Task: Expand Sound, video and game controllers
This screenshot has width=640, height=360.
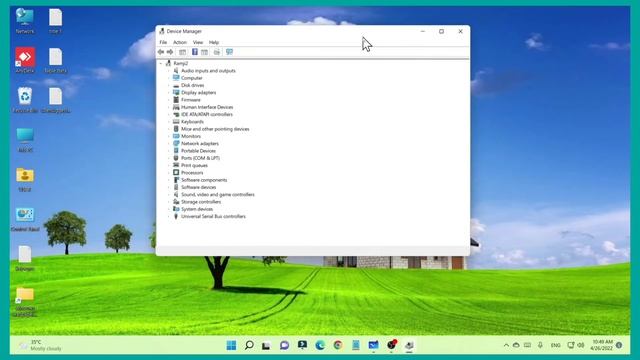Action: click(169, 194)
